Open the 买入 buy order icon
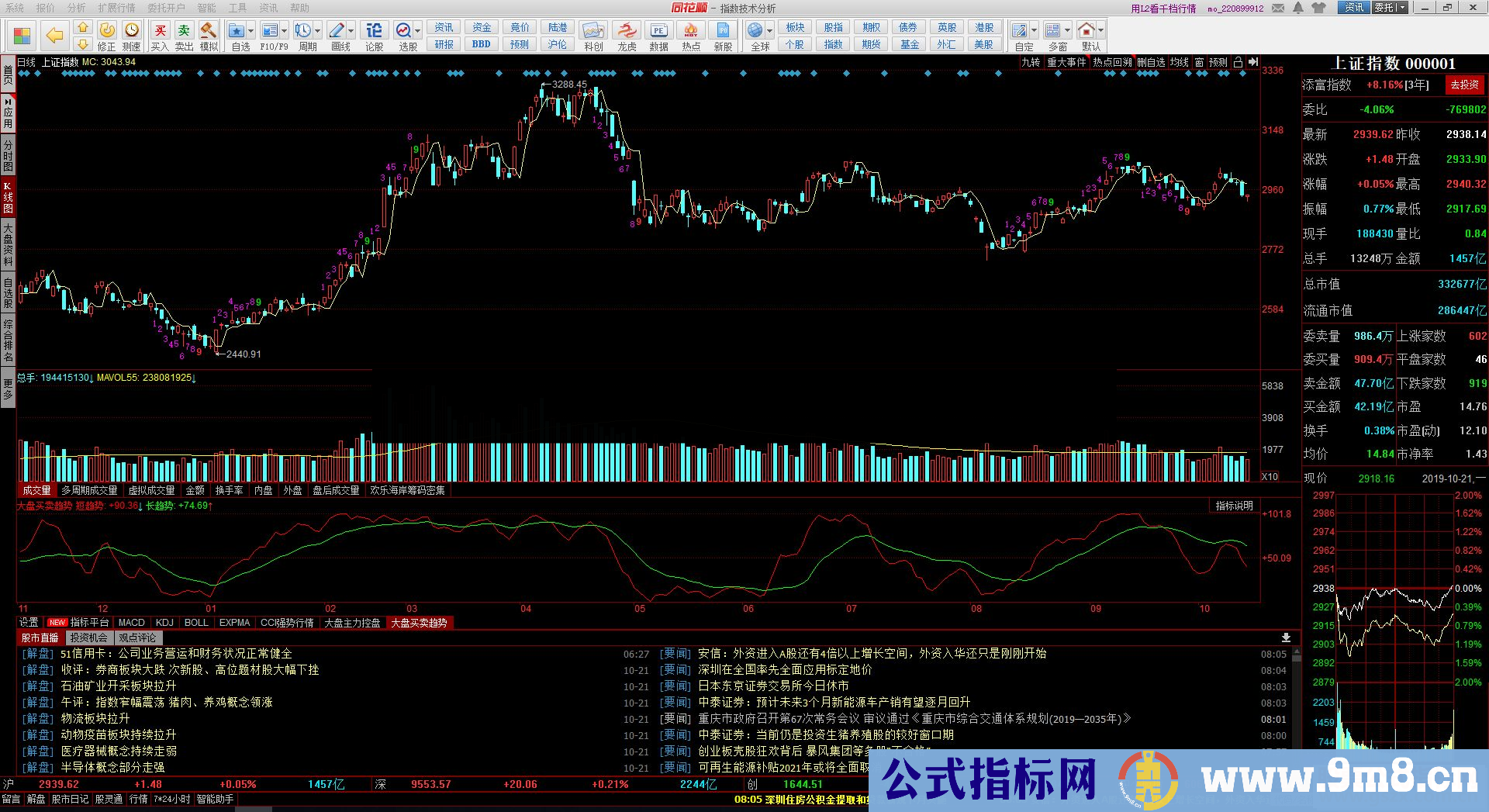 160,30
